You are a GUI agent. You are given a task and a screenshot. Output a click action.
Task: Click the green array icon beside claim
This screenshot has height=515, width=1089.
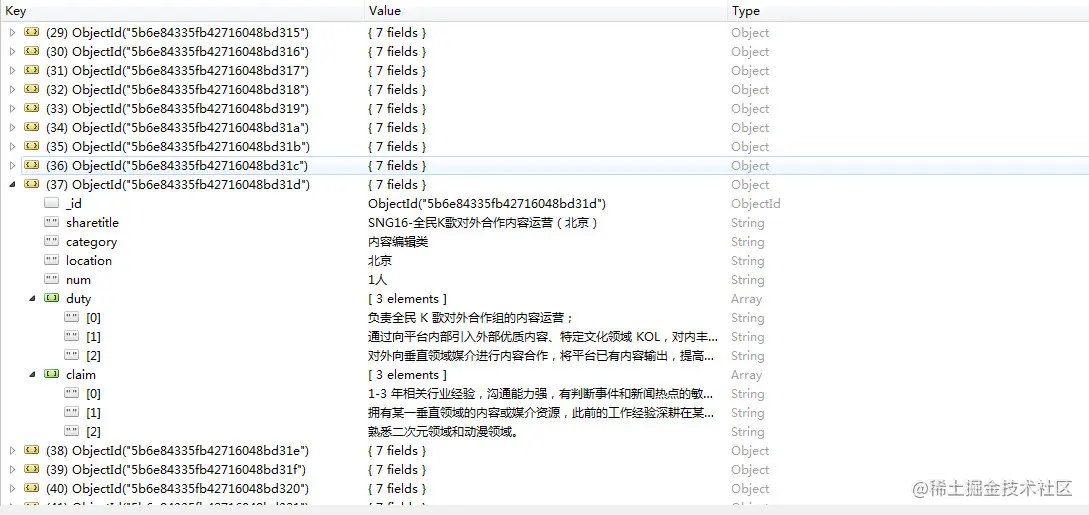click(51, 374)
